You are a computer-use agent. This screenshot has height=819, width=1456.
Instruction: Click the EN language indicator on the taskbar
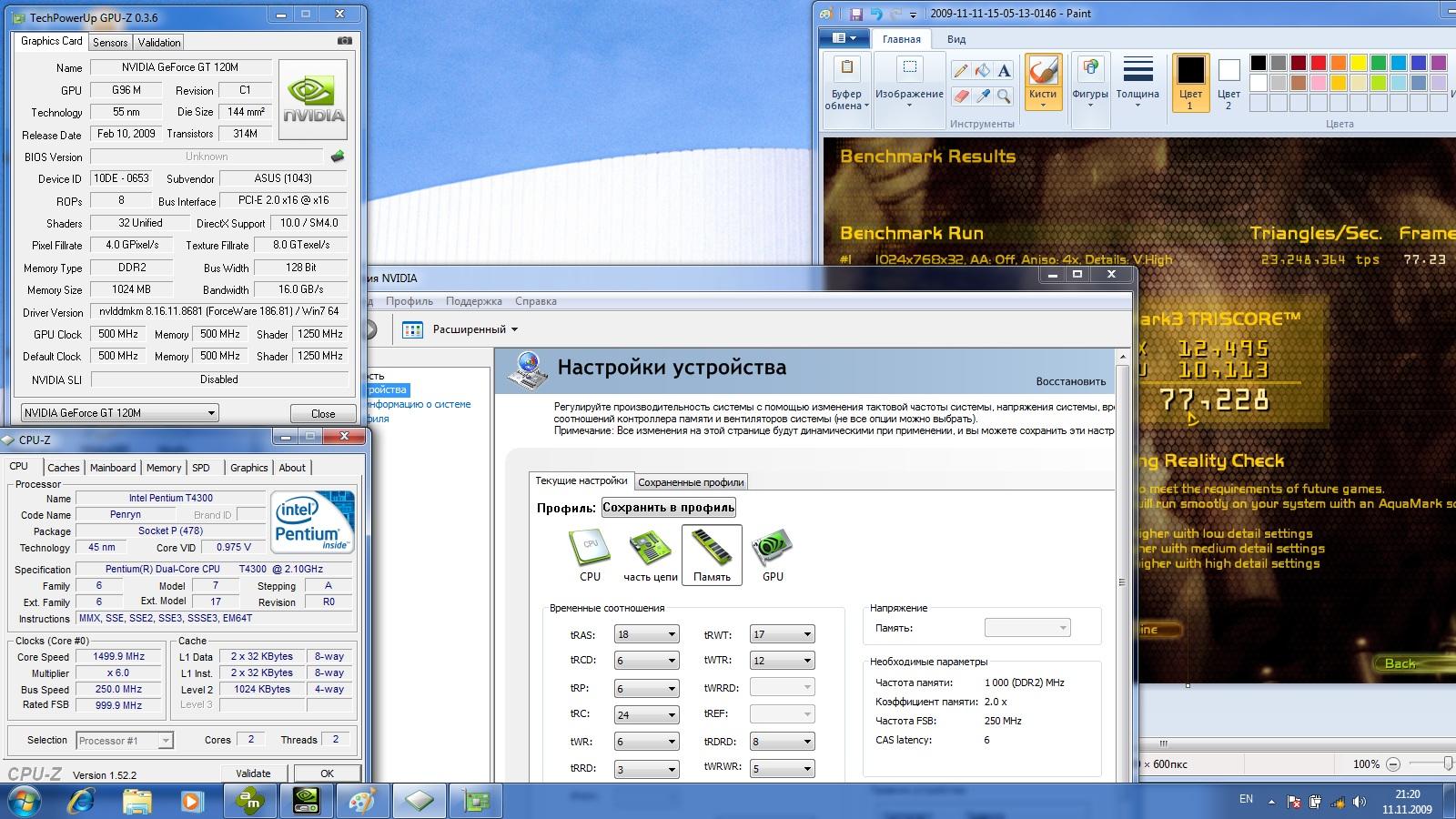(x=1246, y=799)
